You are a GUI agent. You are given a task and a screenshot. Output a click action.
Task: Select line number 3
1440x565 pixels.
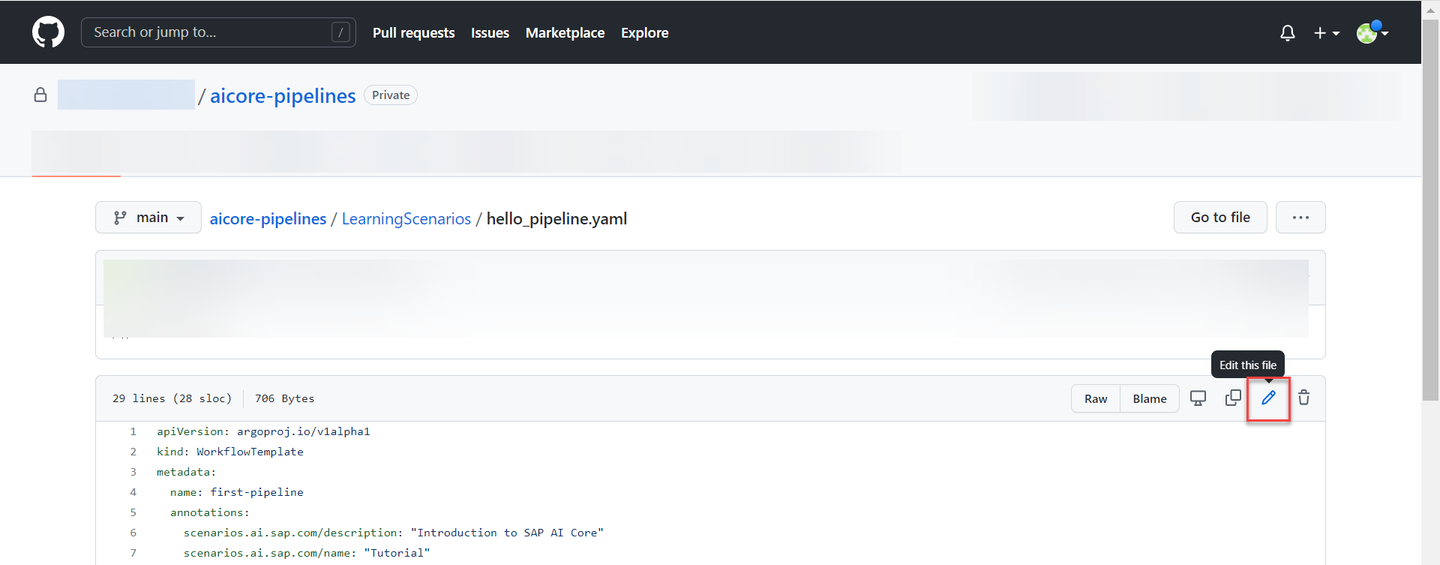point(133,471)
